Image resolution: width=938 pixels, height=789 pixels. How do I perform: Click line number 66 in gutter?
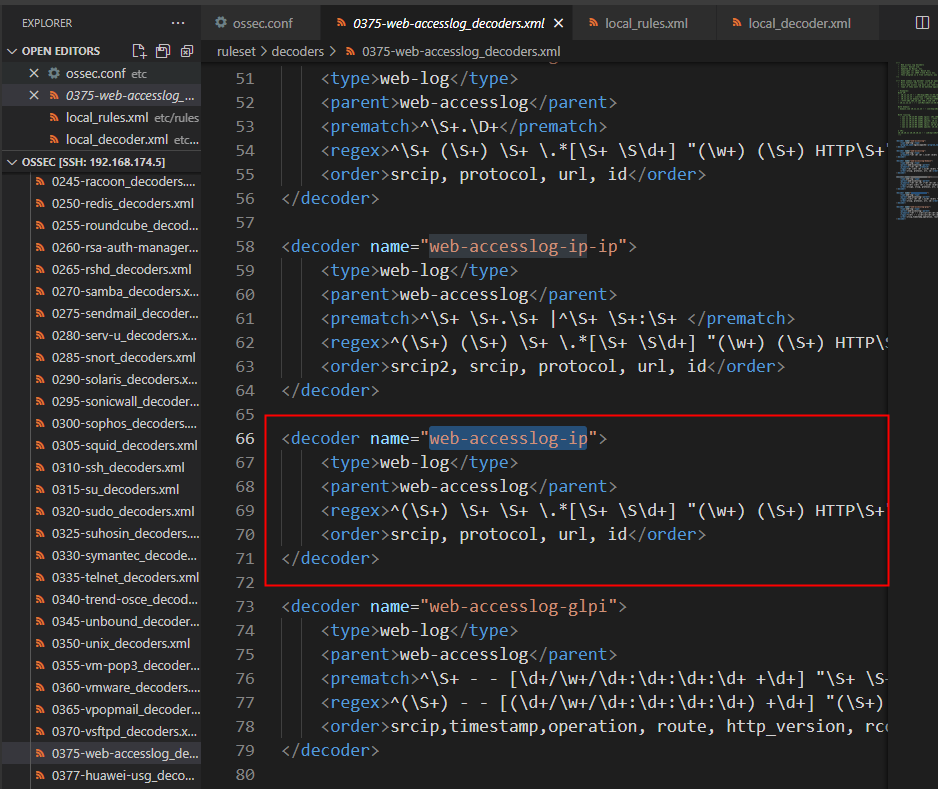coord(245,438)
